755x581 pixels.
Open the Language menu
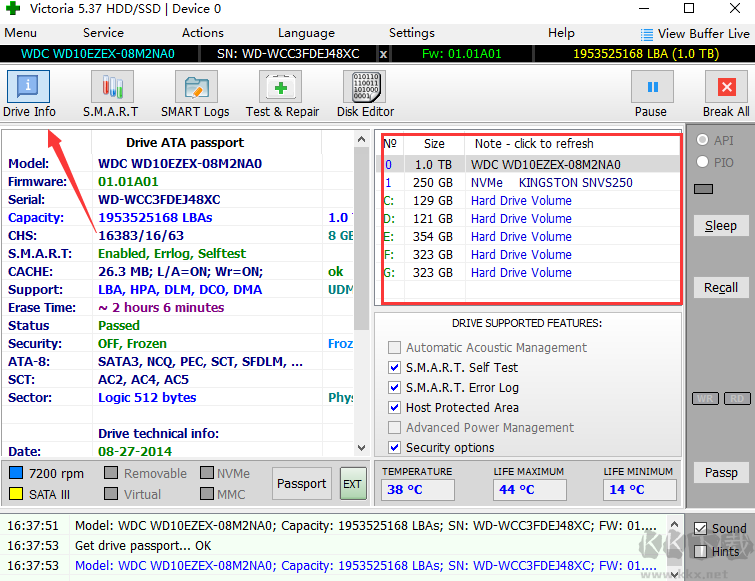306,33
